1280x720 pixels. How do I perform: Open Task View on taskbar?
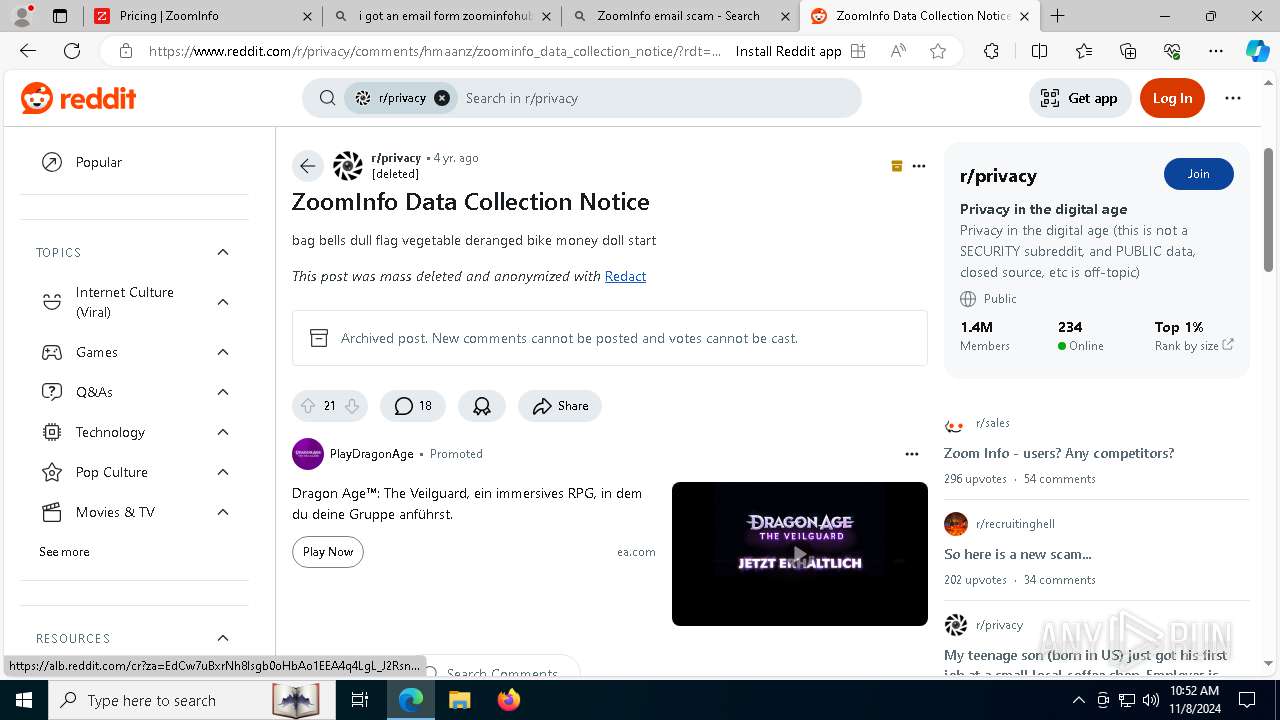pyautogui.click(x=360, y=700)
